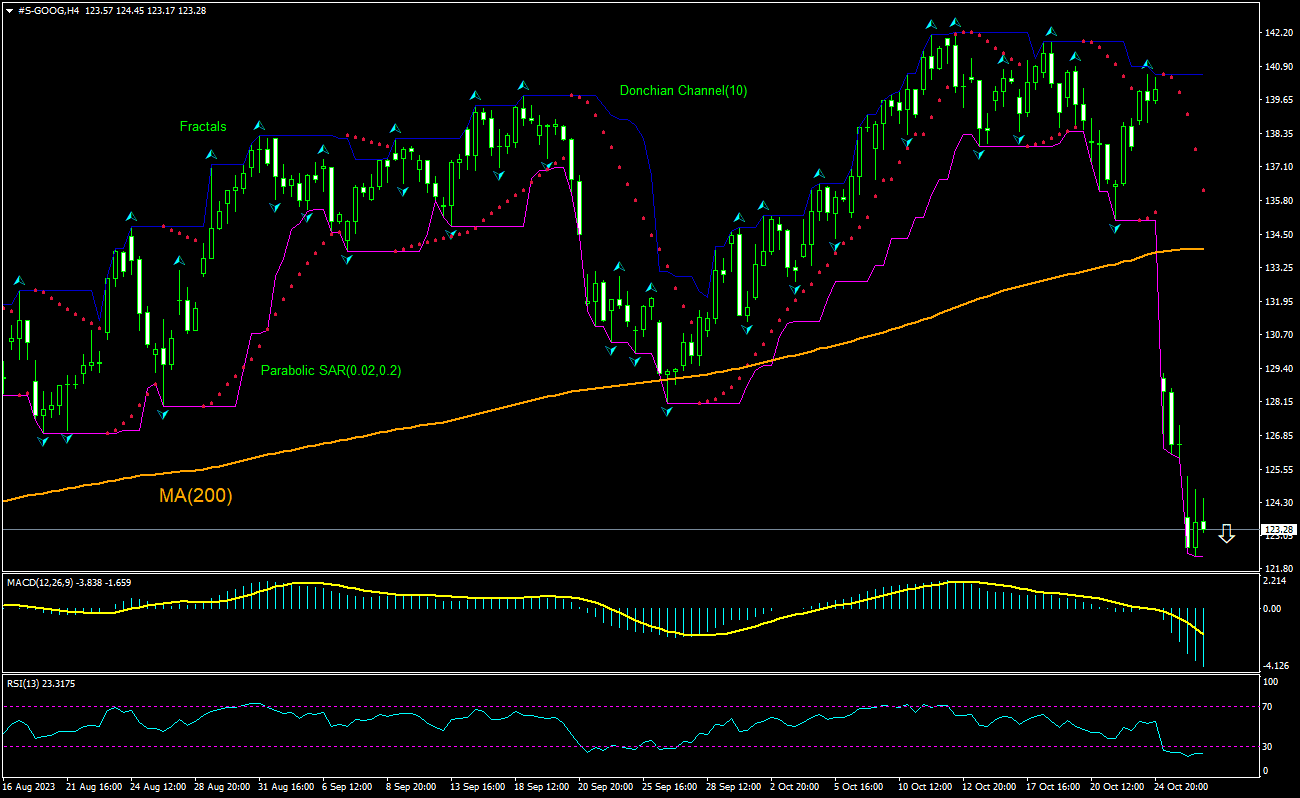Viewport: 1300px width, 798px height.
Task: Select the Donchian Channel(10) label
Action: tap(683, 90)
